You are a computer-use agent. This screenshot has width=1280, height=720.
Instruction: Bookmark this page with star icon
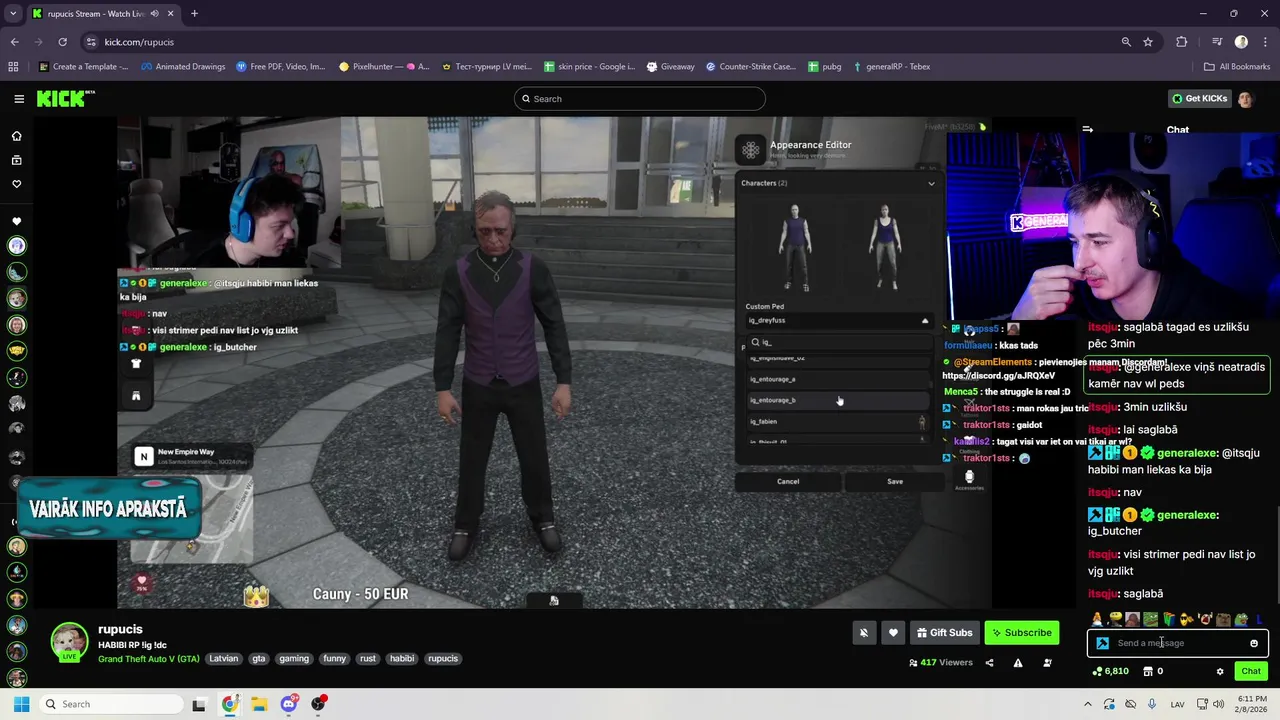click(x=1148, y=42)
